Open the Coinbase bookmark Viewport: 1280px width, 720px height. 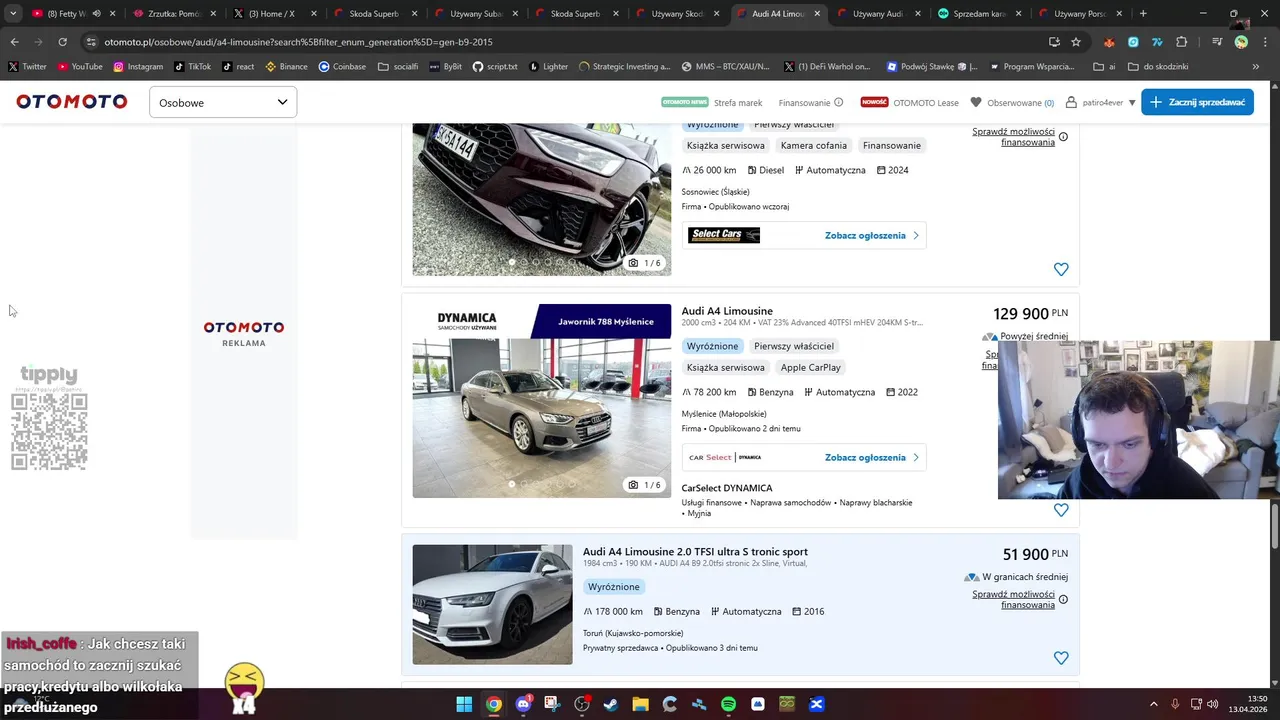click(x=342, y=66)
